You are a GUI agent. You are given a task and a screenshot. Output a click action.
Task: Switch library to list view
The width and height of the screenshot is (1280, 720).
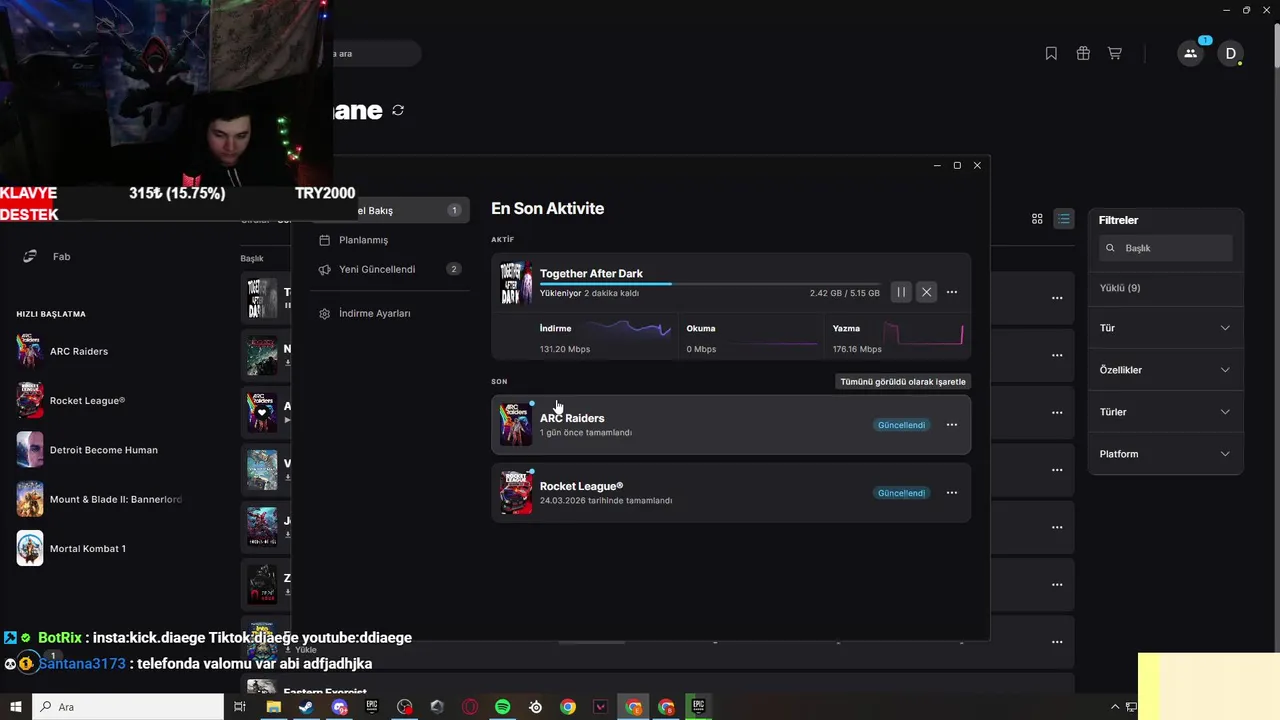click(1064, 219)
